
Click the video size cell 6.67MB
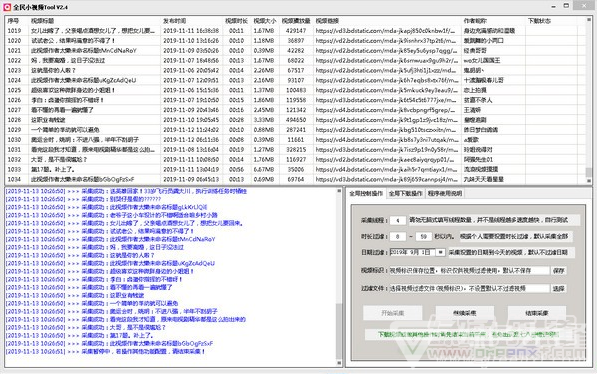point(264,169)
